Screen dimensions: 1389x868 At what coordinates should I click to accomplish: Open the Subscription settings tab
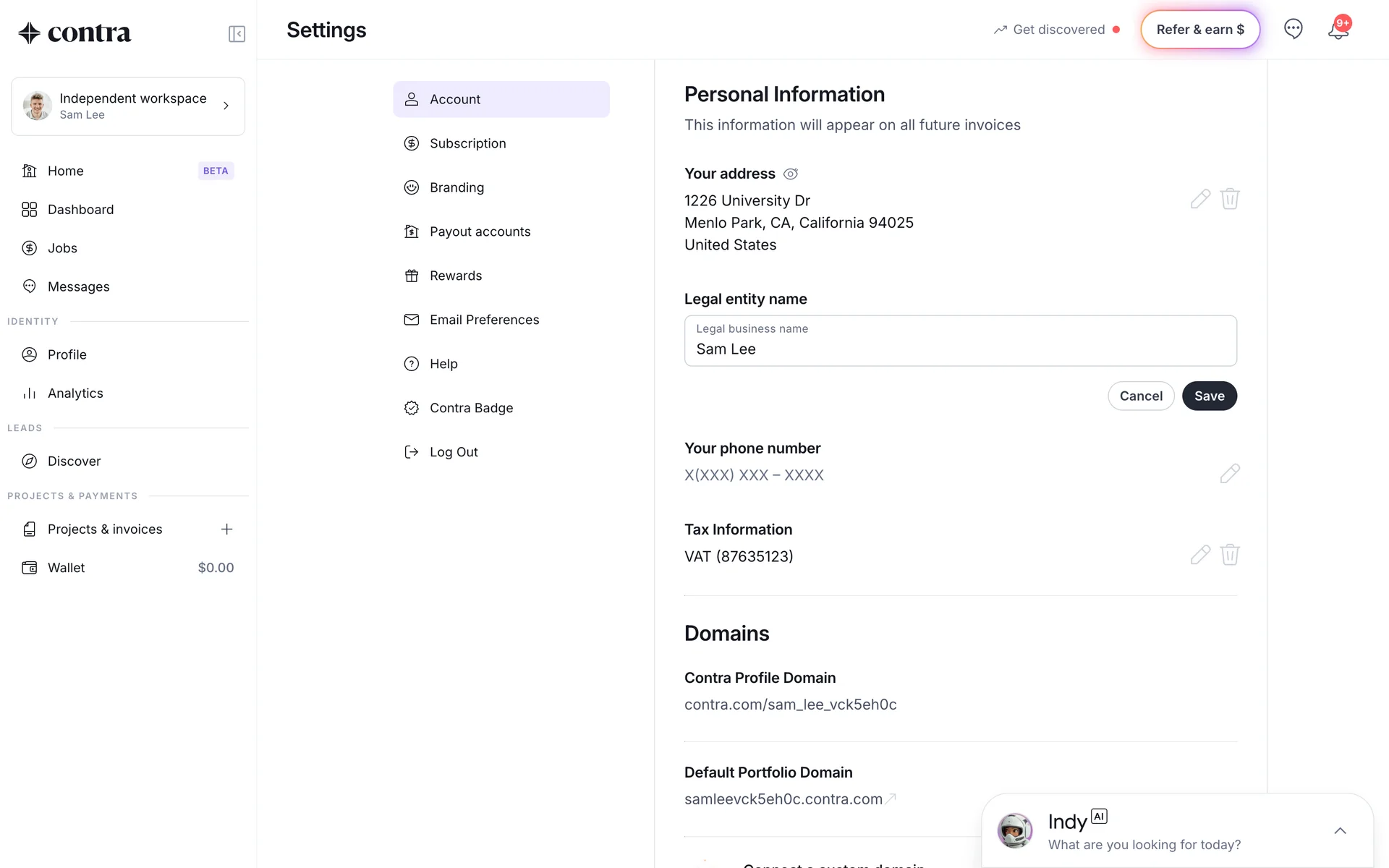[467, 143]
